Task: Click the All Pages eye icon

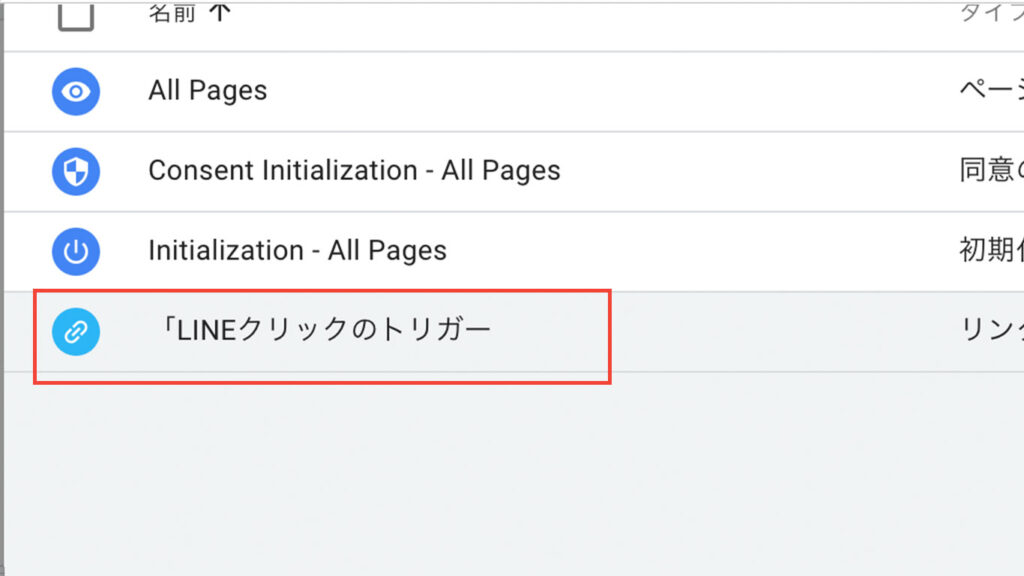Action: (x=76, y=91)
